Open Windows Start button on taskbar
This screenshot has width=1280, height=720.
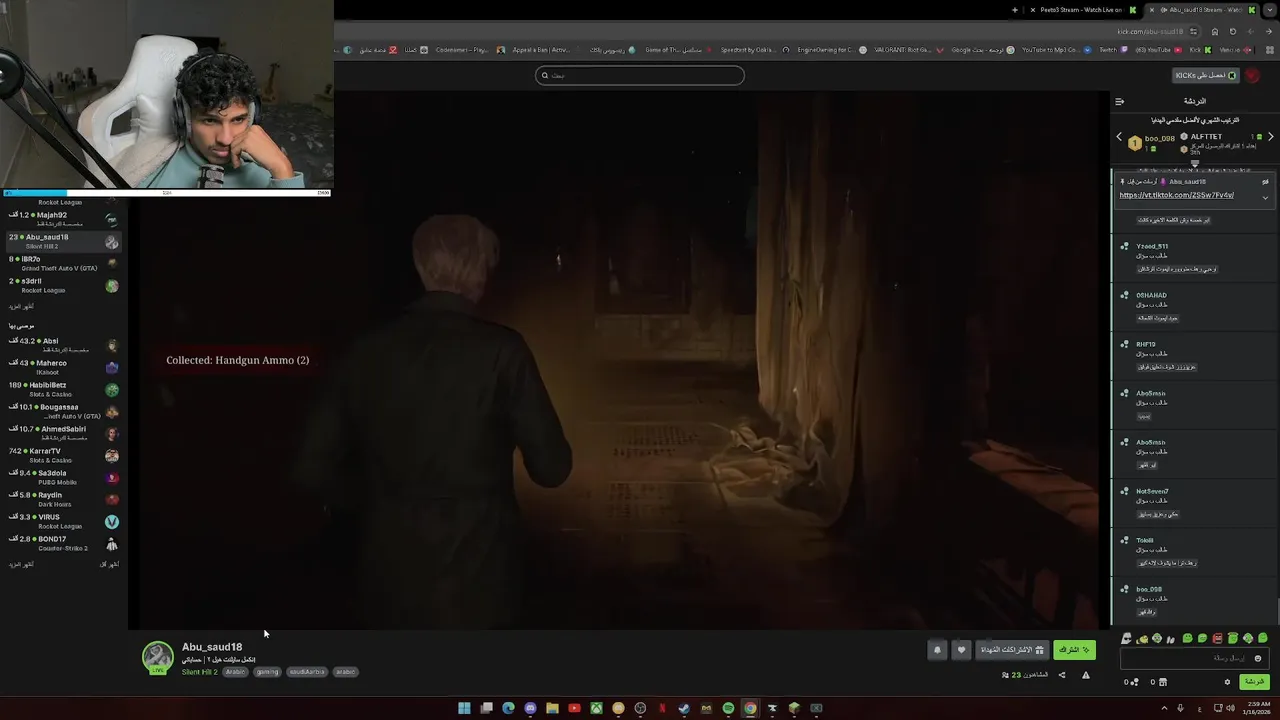[464, 708]
